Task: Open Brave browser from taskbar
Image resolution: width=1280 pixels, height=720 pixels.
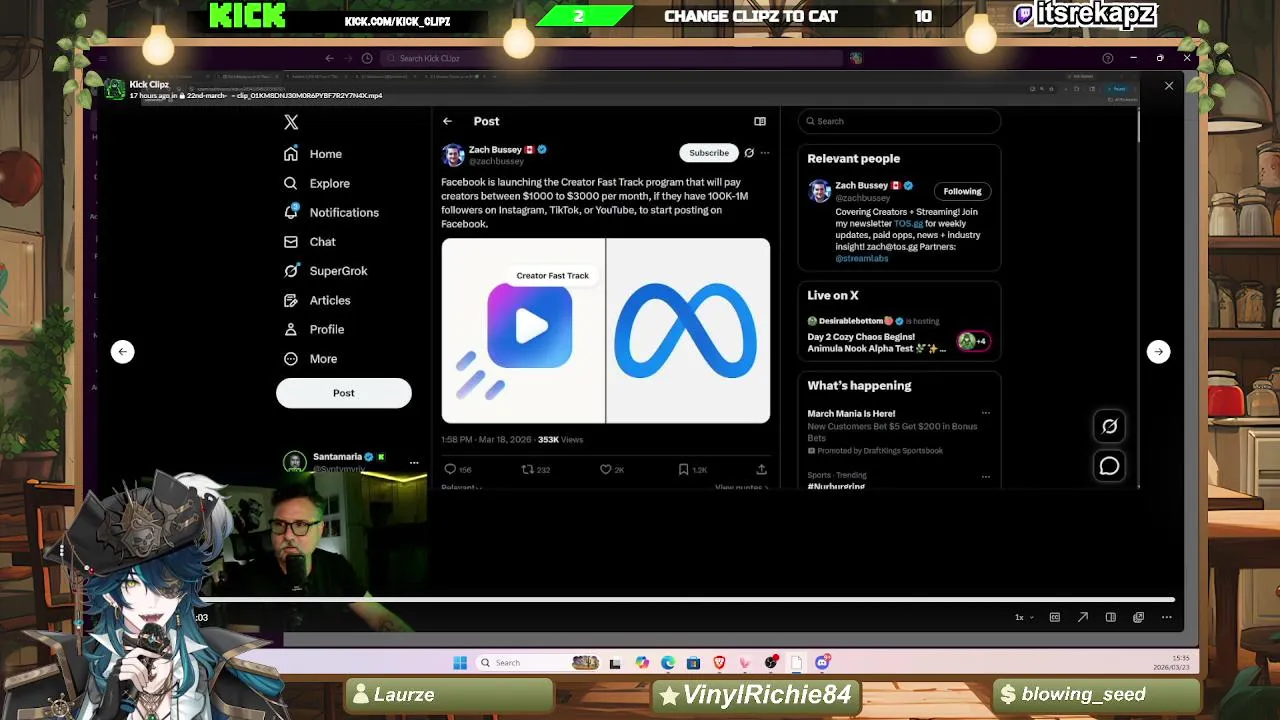Action: (719, 662)
